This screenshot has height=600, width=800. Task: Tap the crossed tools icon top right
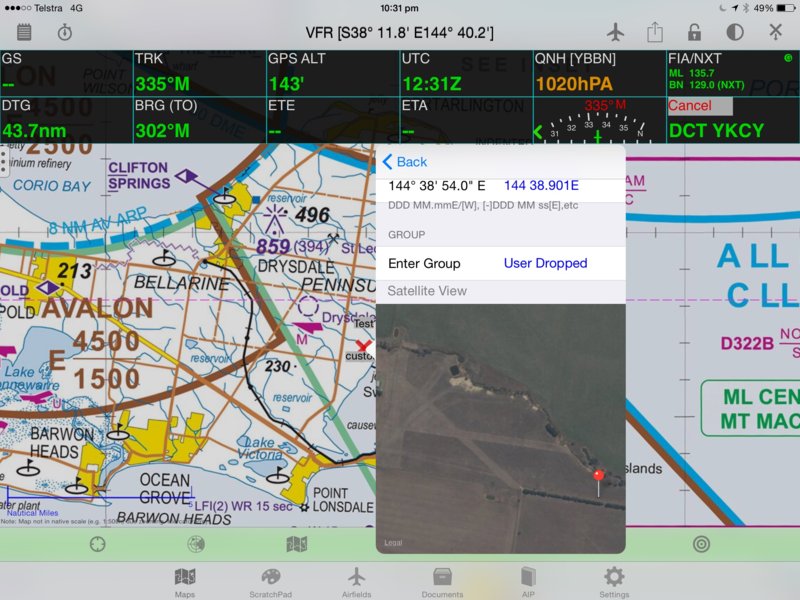coord(776,32)
